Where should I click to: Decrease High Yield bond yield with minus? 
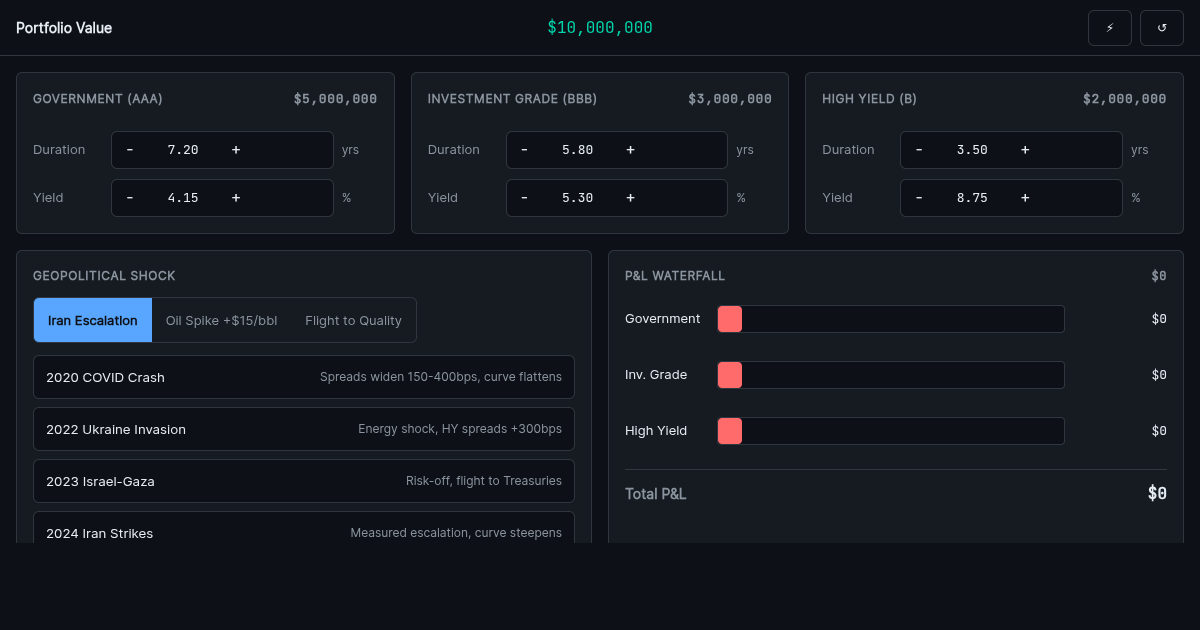click(919, 198)
